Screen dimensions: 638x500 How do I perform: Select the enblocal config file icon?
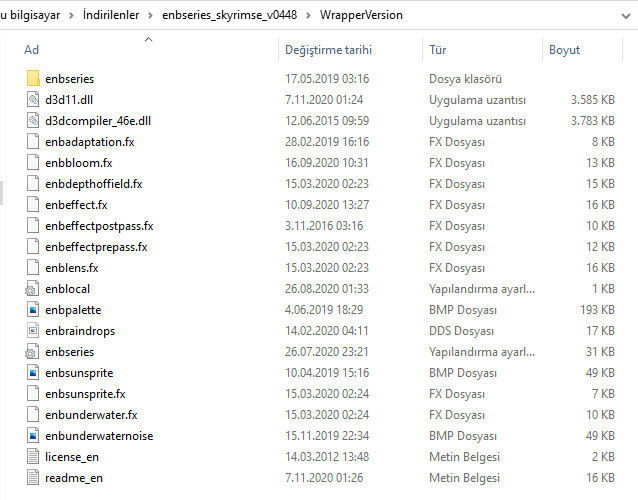(x=32, y=289)
